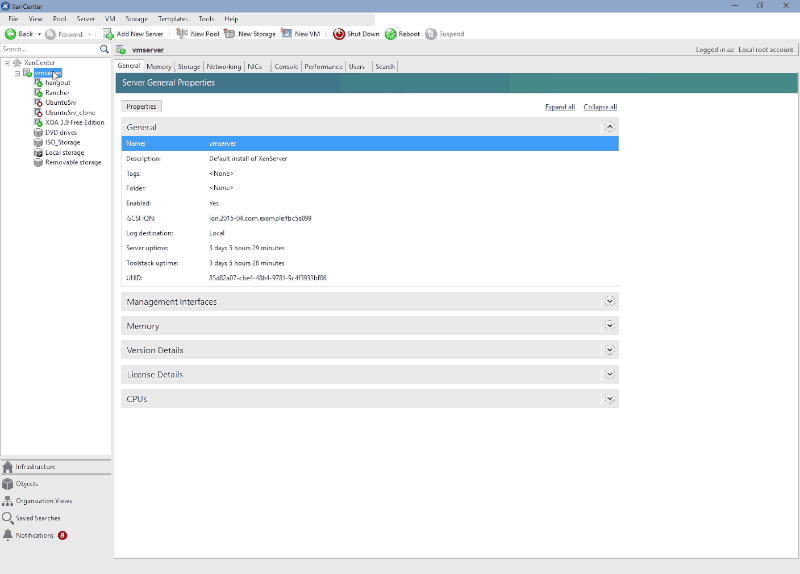Click the New Storage toolbar icon
Screen dimensions: 800x574
pyautogui.click(x=230, y=34)
